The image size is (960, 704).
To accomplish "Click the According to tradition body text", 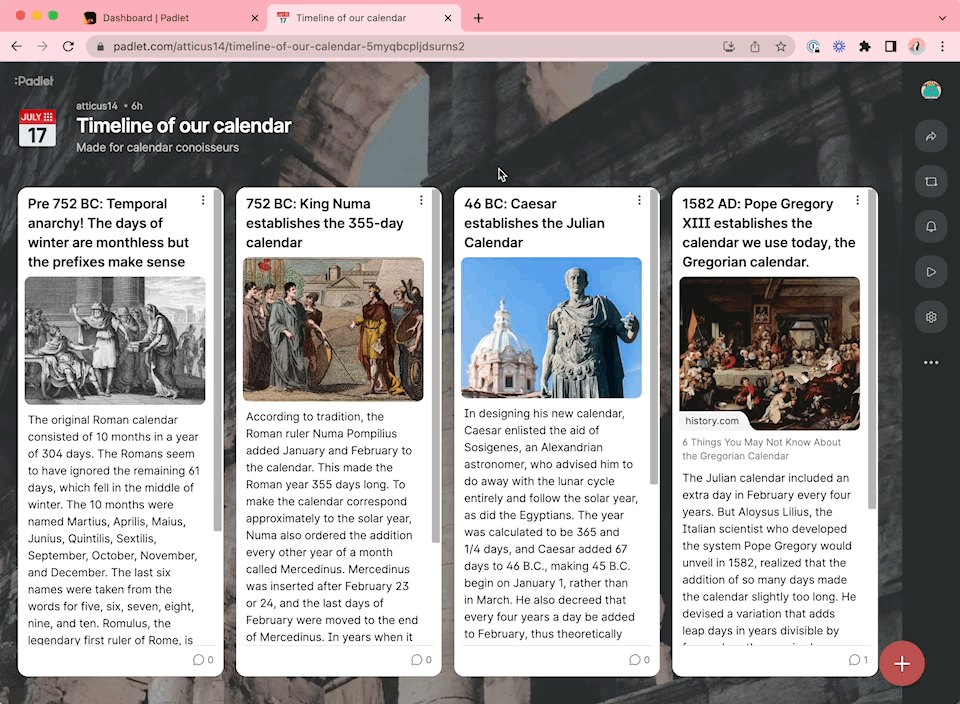I will pos(332,526).
